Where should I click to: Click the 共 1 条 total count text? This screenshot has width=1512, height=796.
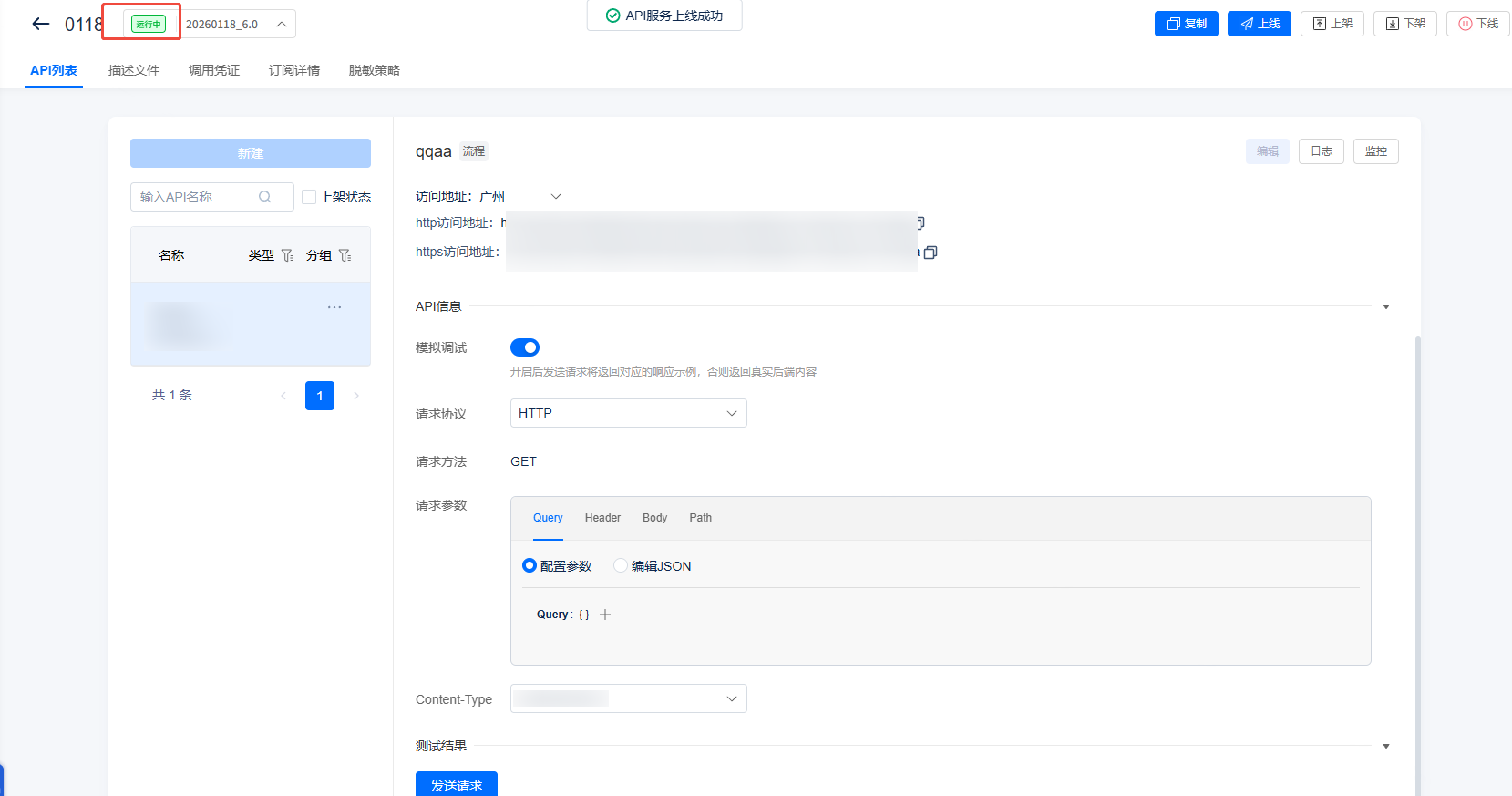[x=172, y=395]
